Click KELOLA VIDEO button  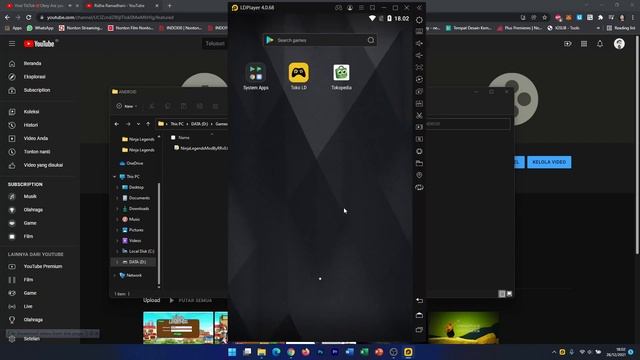coord(549,162)
